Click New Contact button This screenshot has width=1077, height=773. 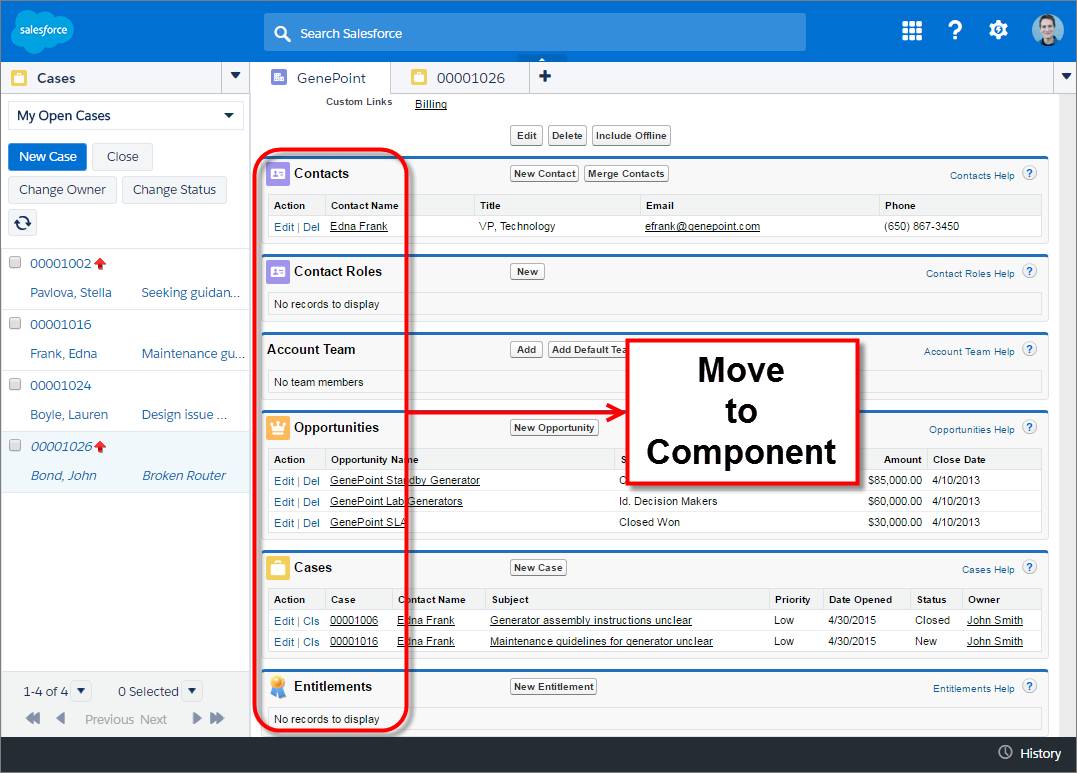tap(545, 174)
